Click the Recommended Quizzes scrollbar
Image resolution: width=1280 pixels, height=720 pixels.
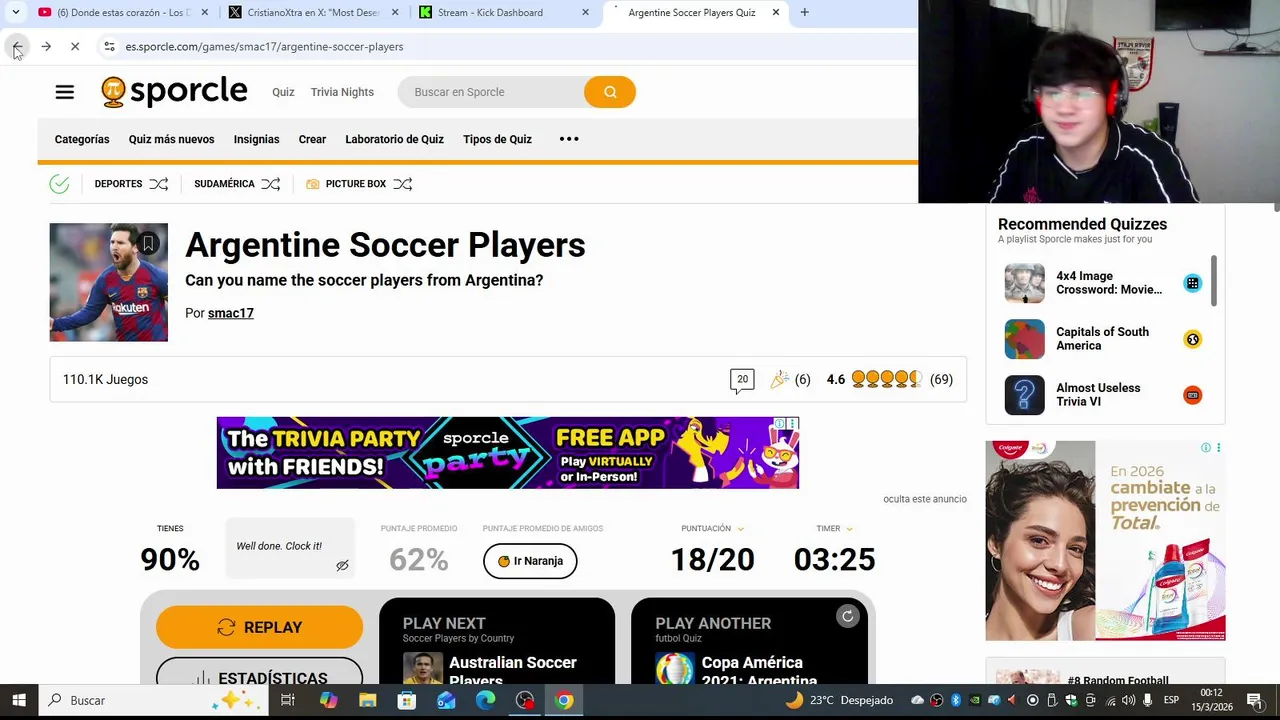pos(1214,281)
